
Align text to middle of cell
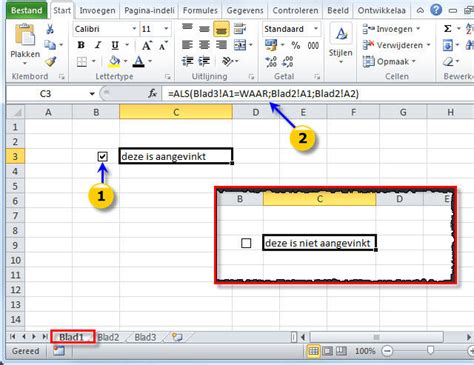click(204, 29)
